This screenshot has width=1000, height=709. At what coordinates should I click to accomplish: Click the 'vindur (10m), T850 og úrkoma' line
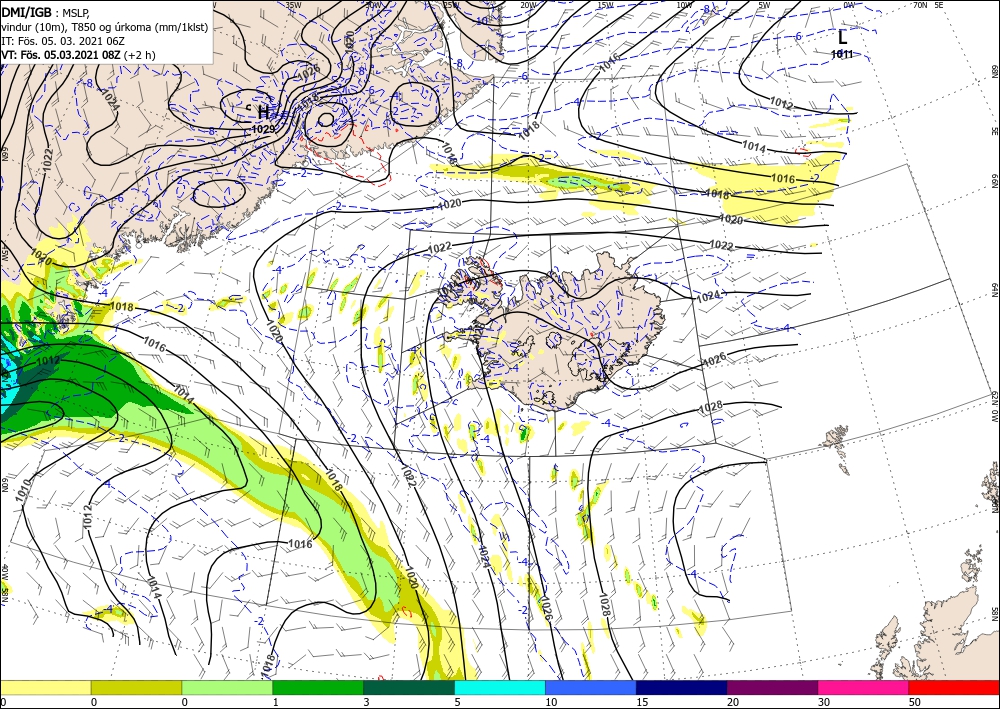click(x=105, y=27)
